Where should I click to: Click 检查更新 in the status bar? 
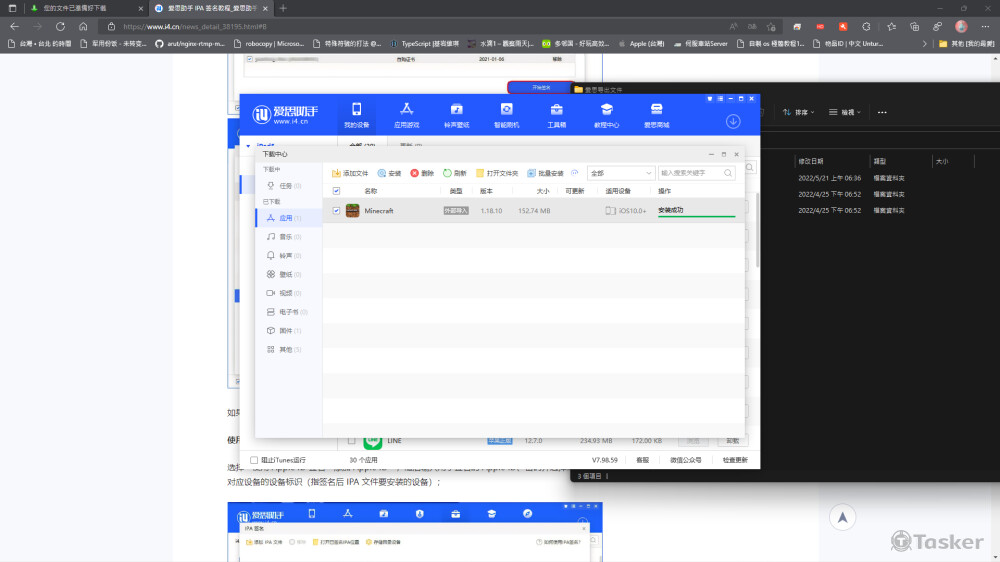point(734,460)
